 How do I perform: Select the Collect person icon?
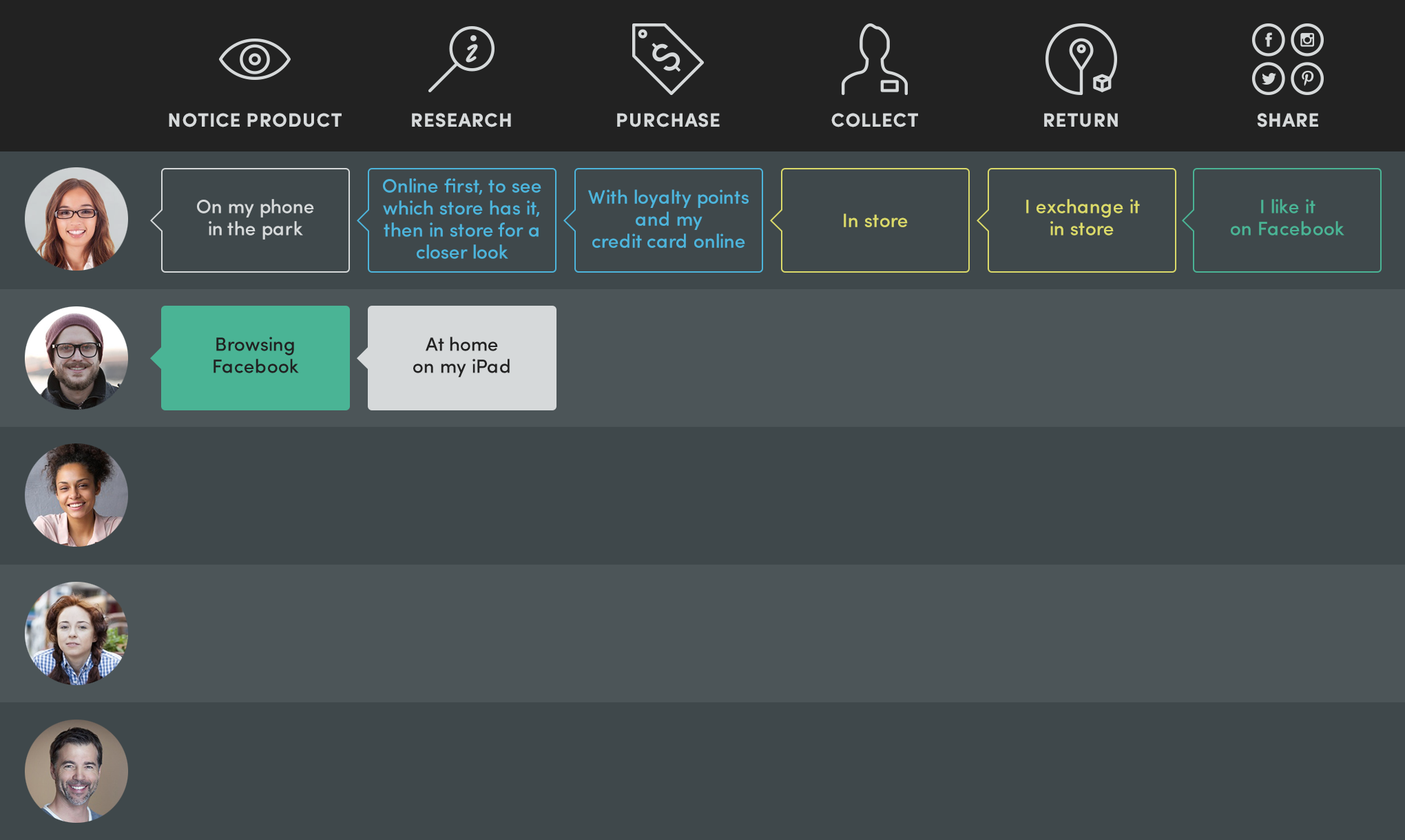pos(874,59)
